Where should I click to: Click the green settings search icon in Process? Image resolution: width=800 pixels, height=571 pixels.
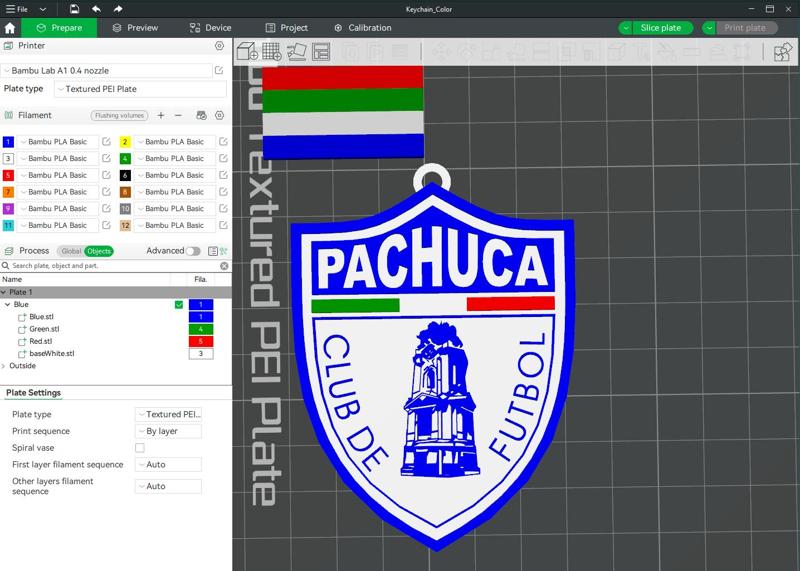click(223, 251)
